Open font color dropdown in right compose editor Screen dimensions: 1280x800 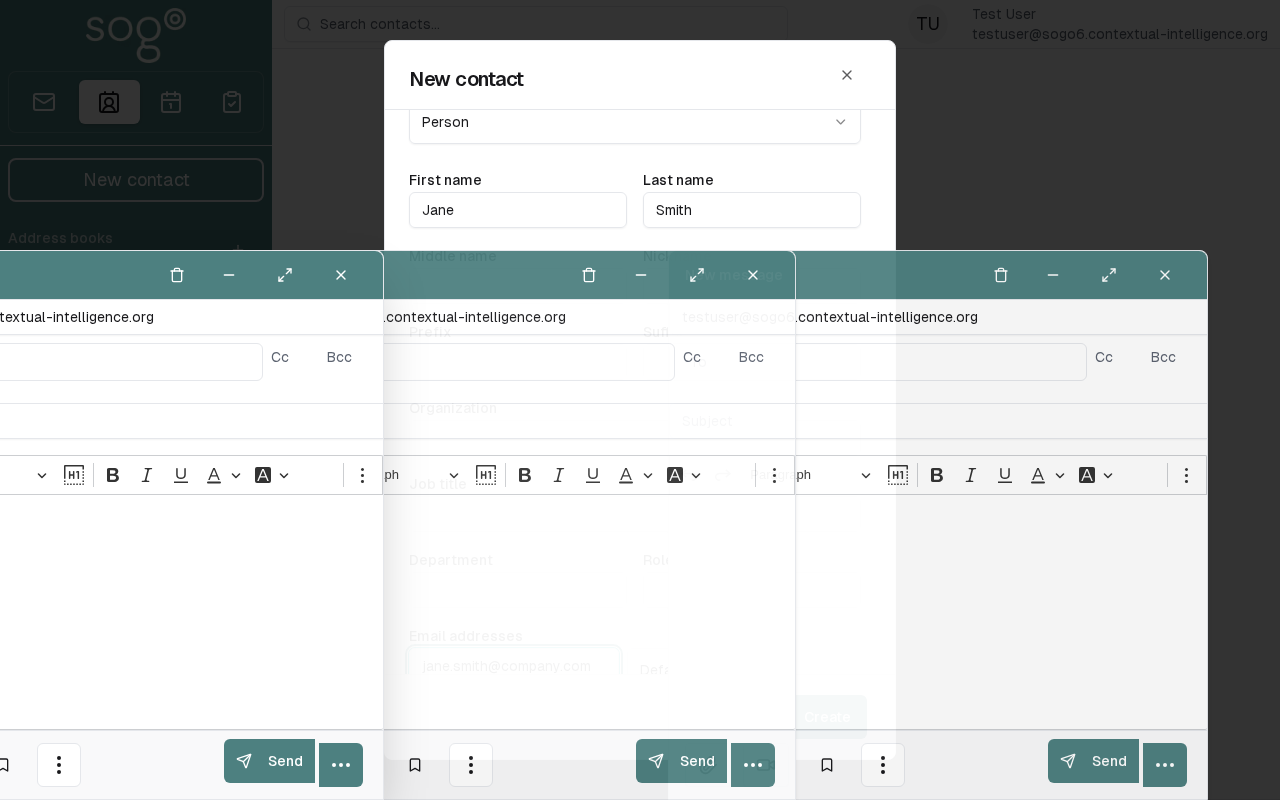click(x=1060, y=476)
